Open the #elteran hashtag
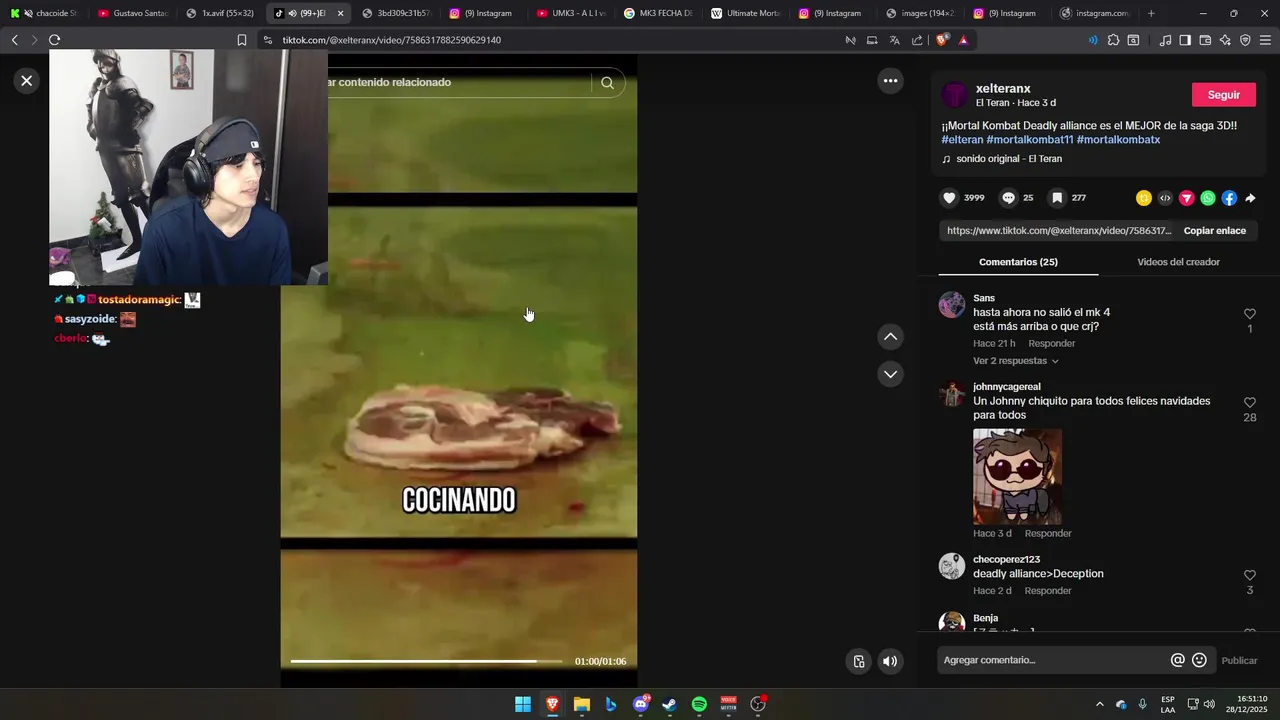This screenshot has width=1280, height=720. coord(962,140)
